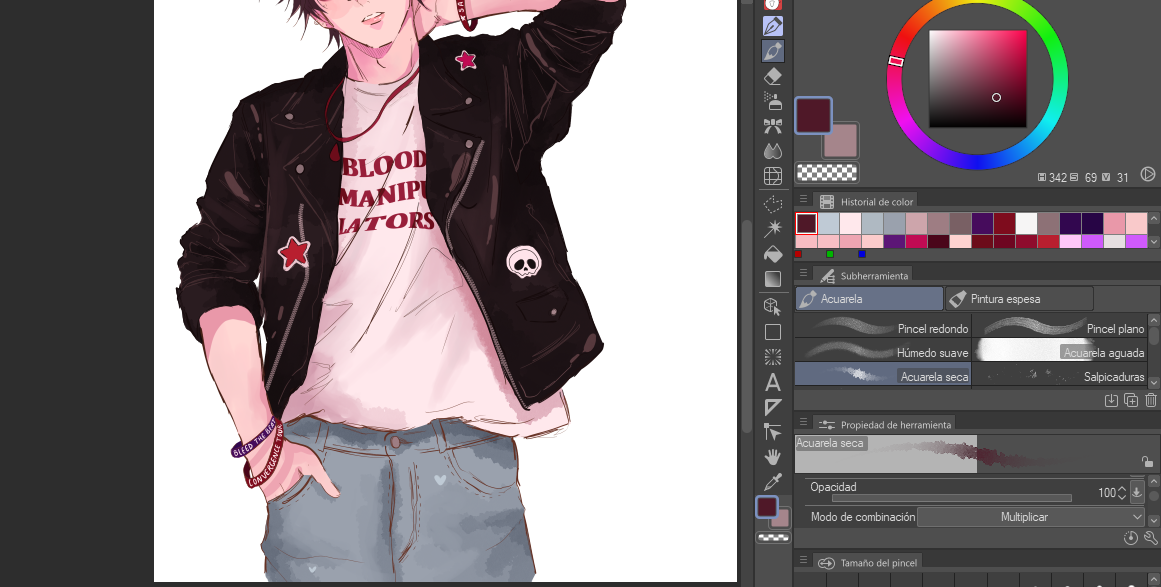
Task: Open Historial de color panel menu
Action: 803,200
